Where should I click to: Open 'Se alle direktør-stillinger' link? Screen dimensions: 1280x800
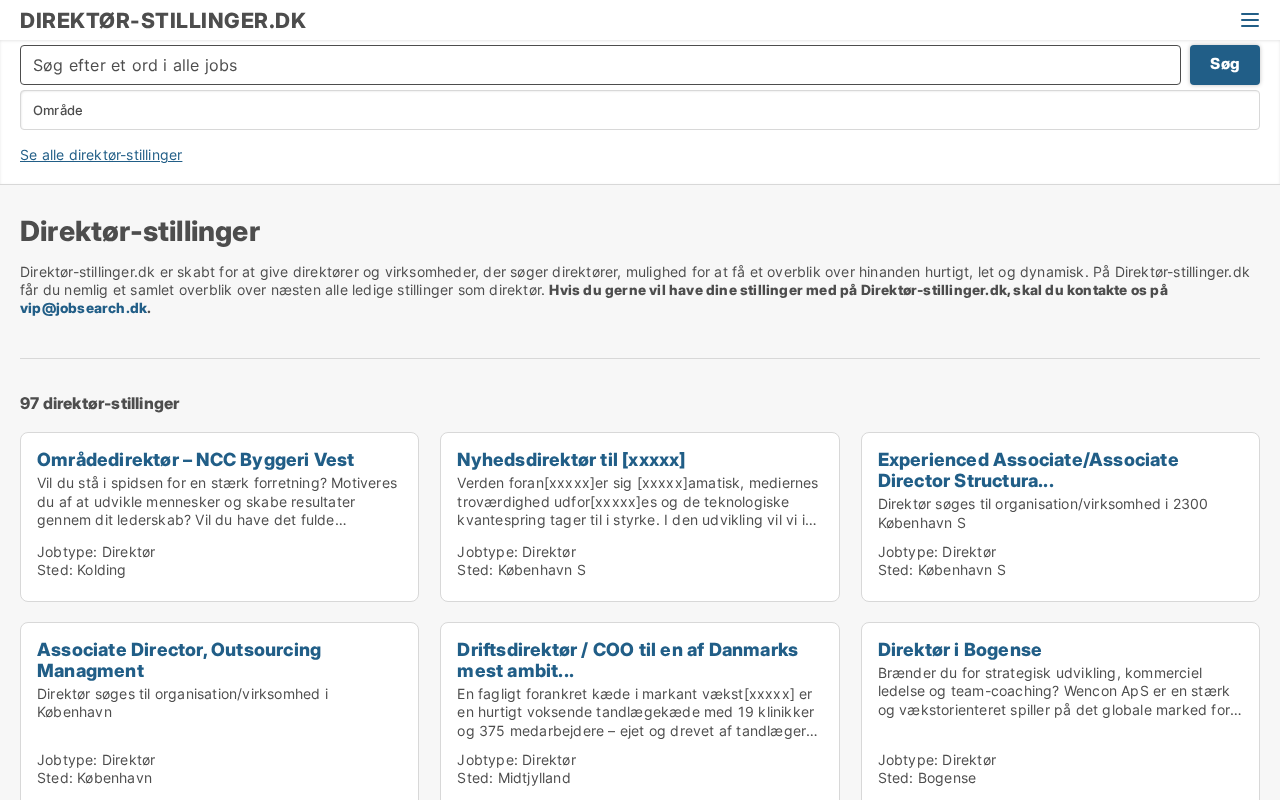pos(101,155)
